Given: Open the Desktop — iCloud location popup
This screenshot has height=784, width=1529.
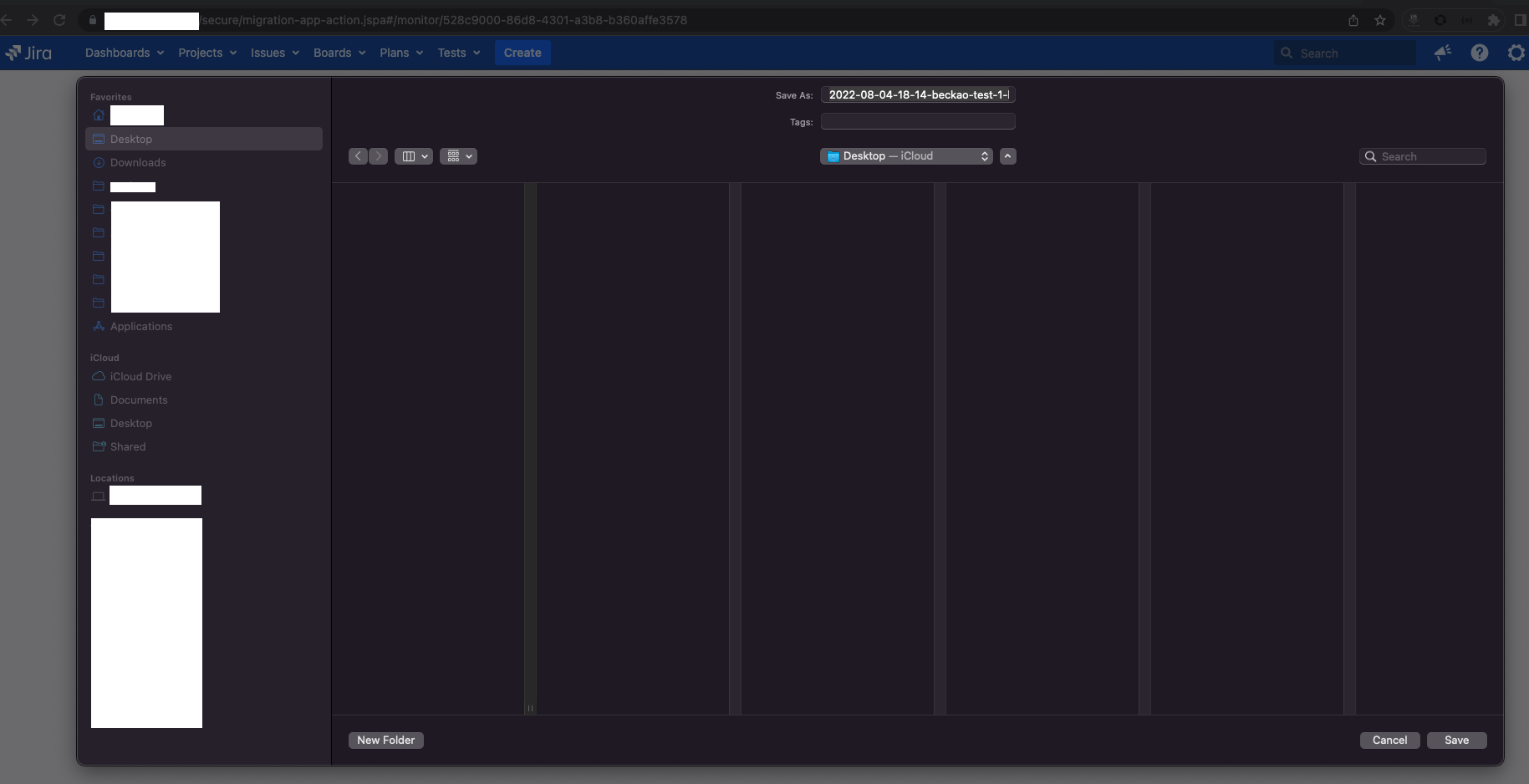Looking at the screenshot, I should (906, 156).
